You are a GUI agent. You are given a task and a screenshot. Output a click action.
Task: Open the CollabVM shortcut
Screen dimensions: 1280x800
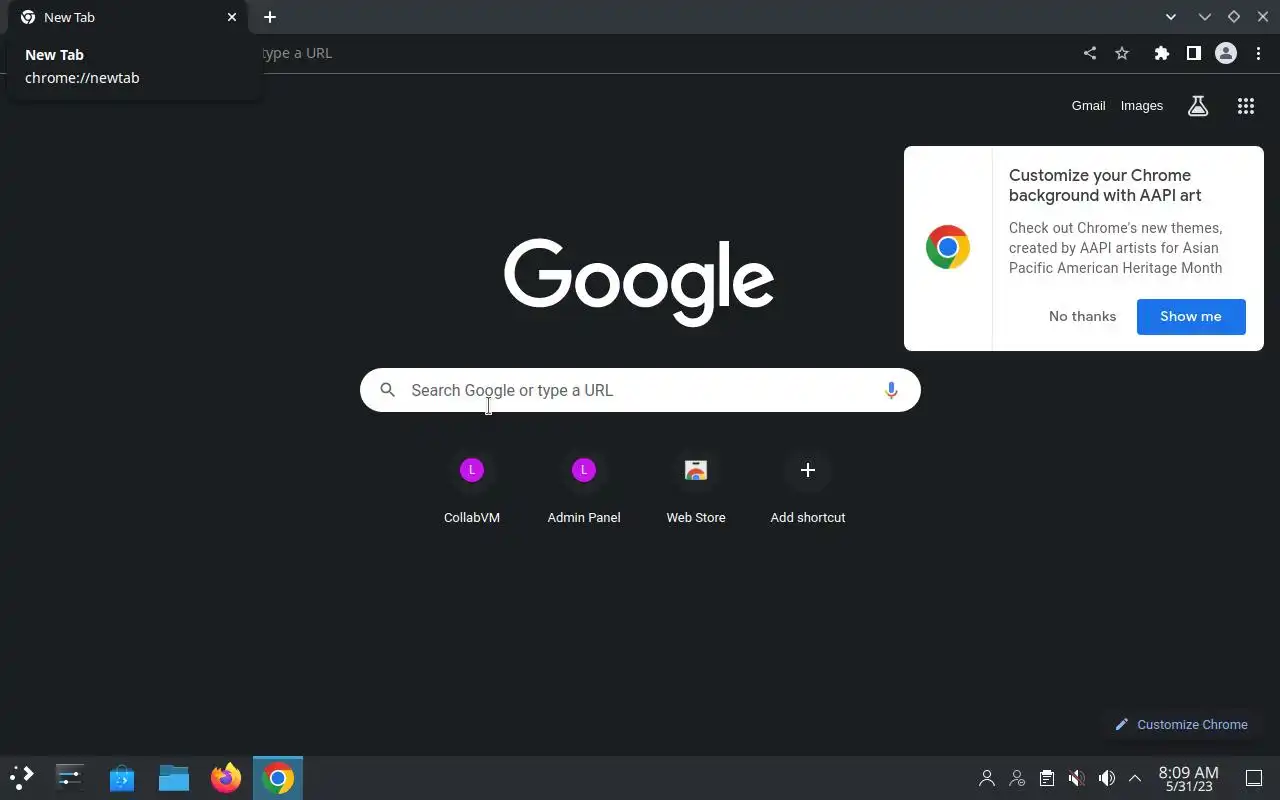472,490
